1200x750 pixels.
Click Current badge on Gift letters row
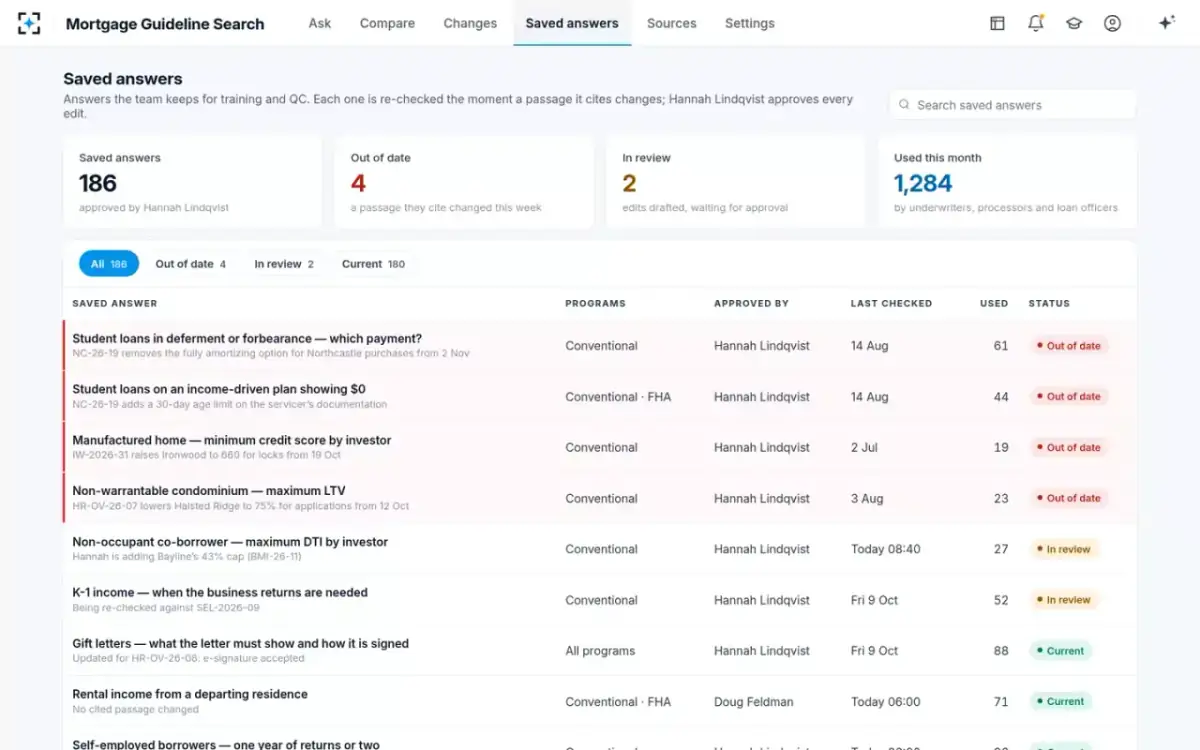coord(1060,651)
